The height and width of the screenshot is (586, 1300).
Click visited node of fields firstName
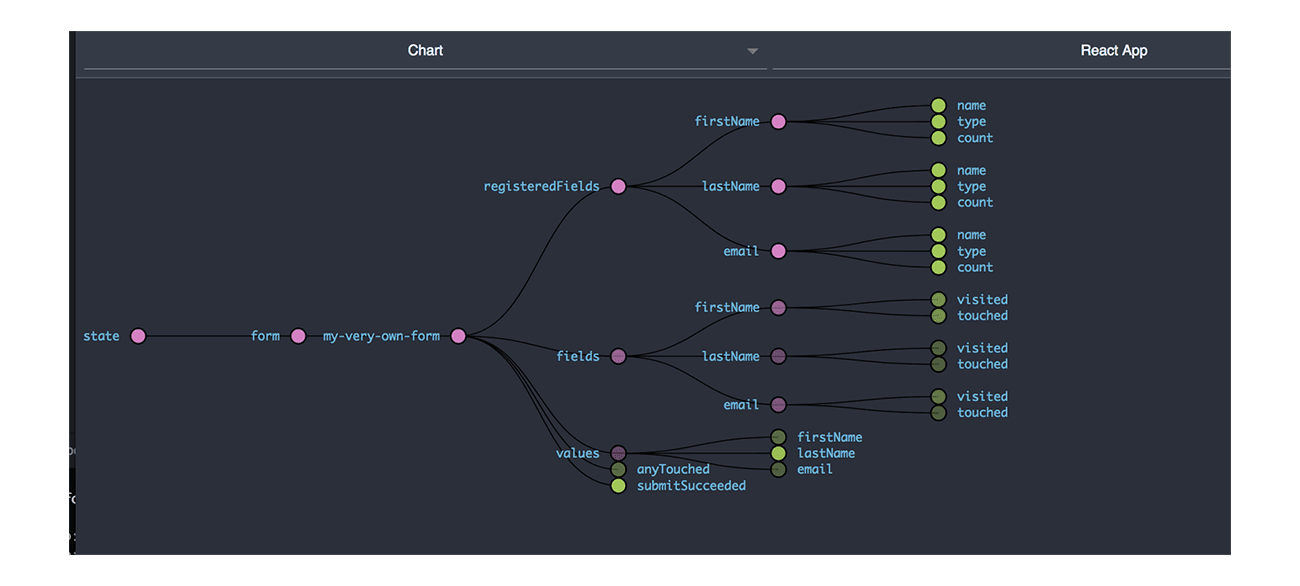(x=938, y=299)
